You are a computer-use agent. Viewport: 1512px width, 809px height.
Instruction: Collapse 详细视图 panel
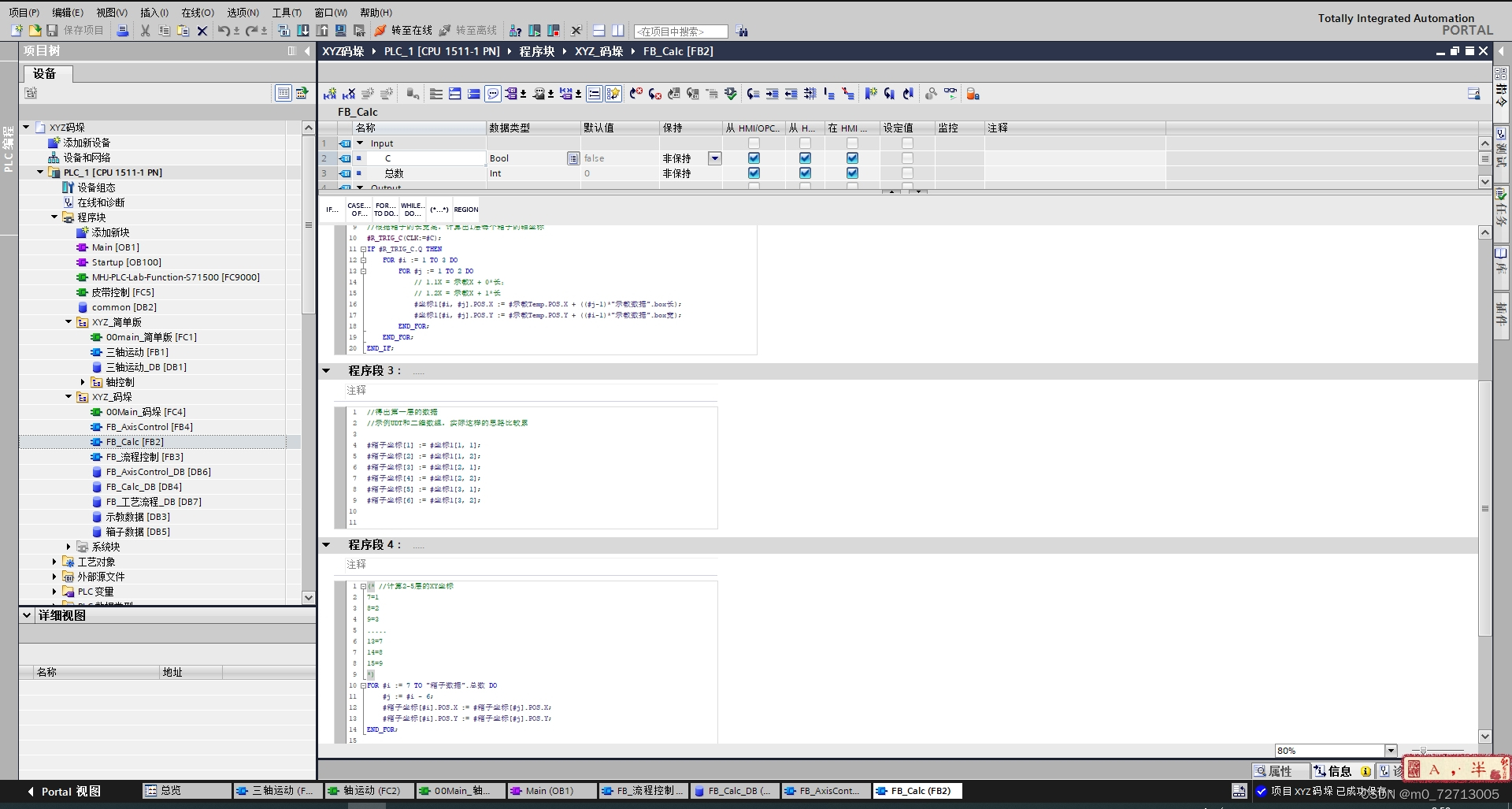27,615
